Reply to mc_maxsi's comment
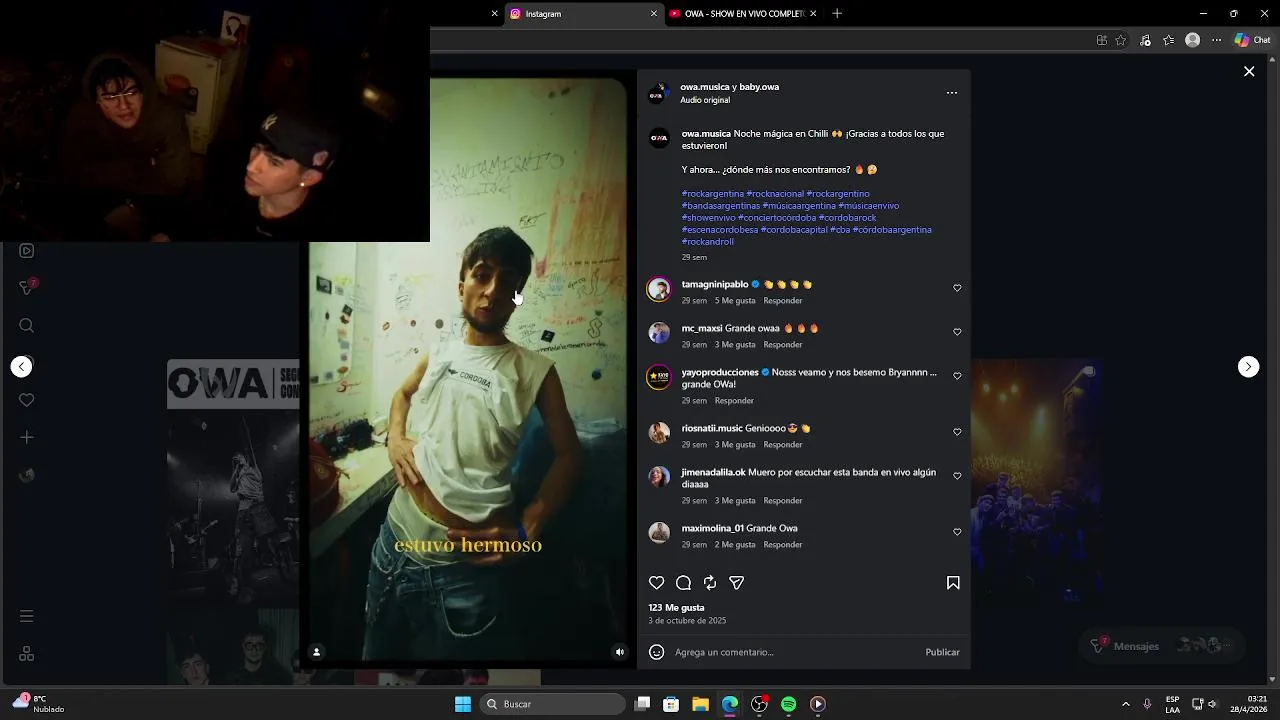 click(x=783, y=345)
